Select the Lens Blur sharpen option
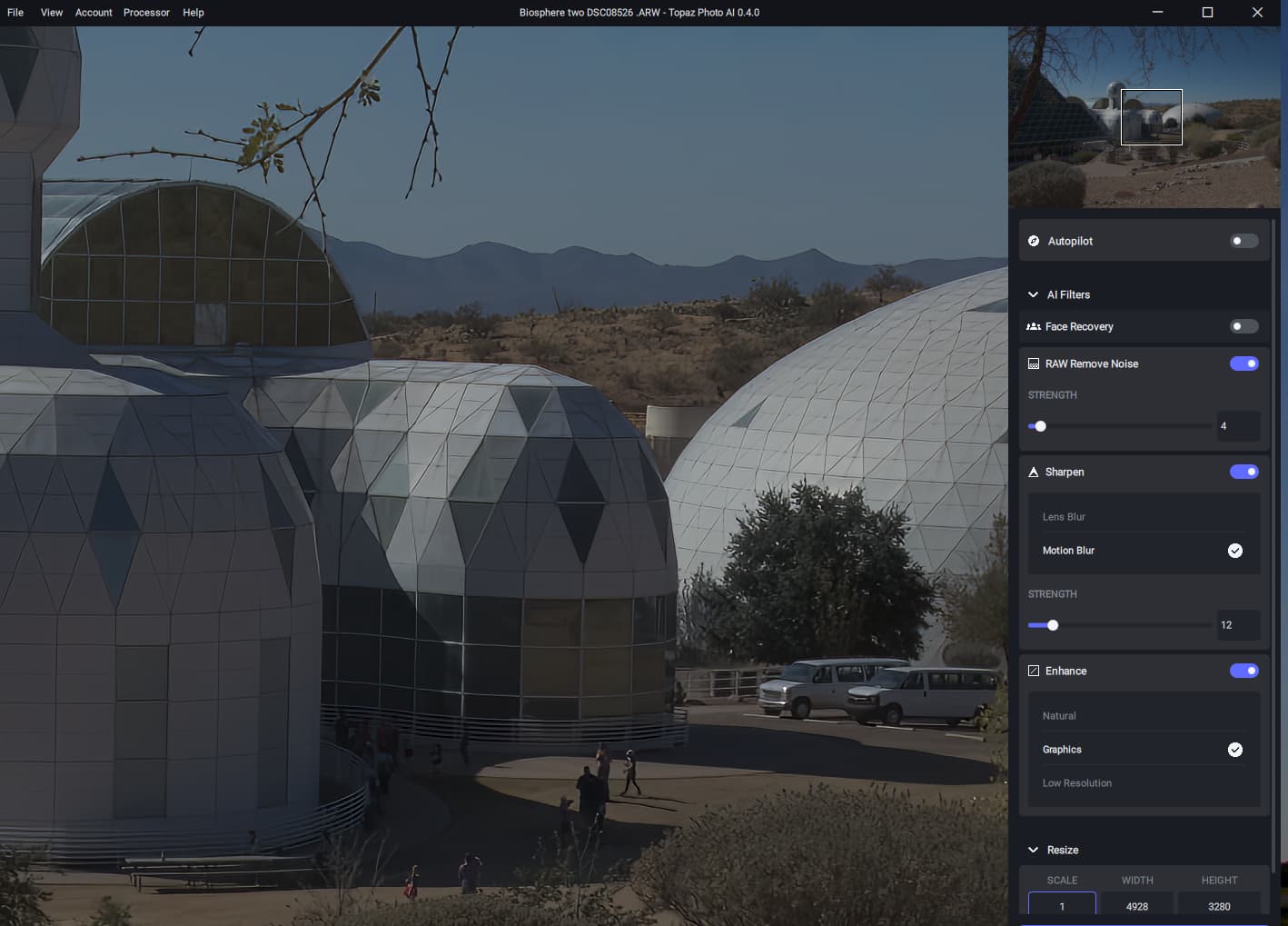The width and height of the screenshot is (1288, 926). pos(1064,517)
